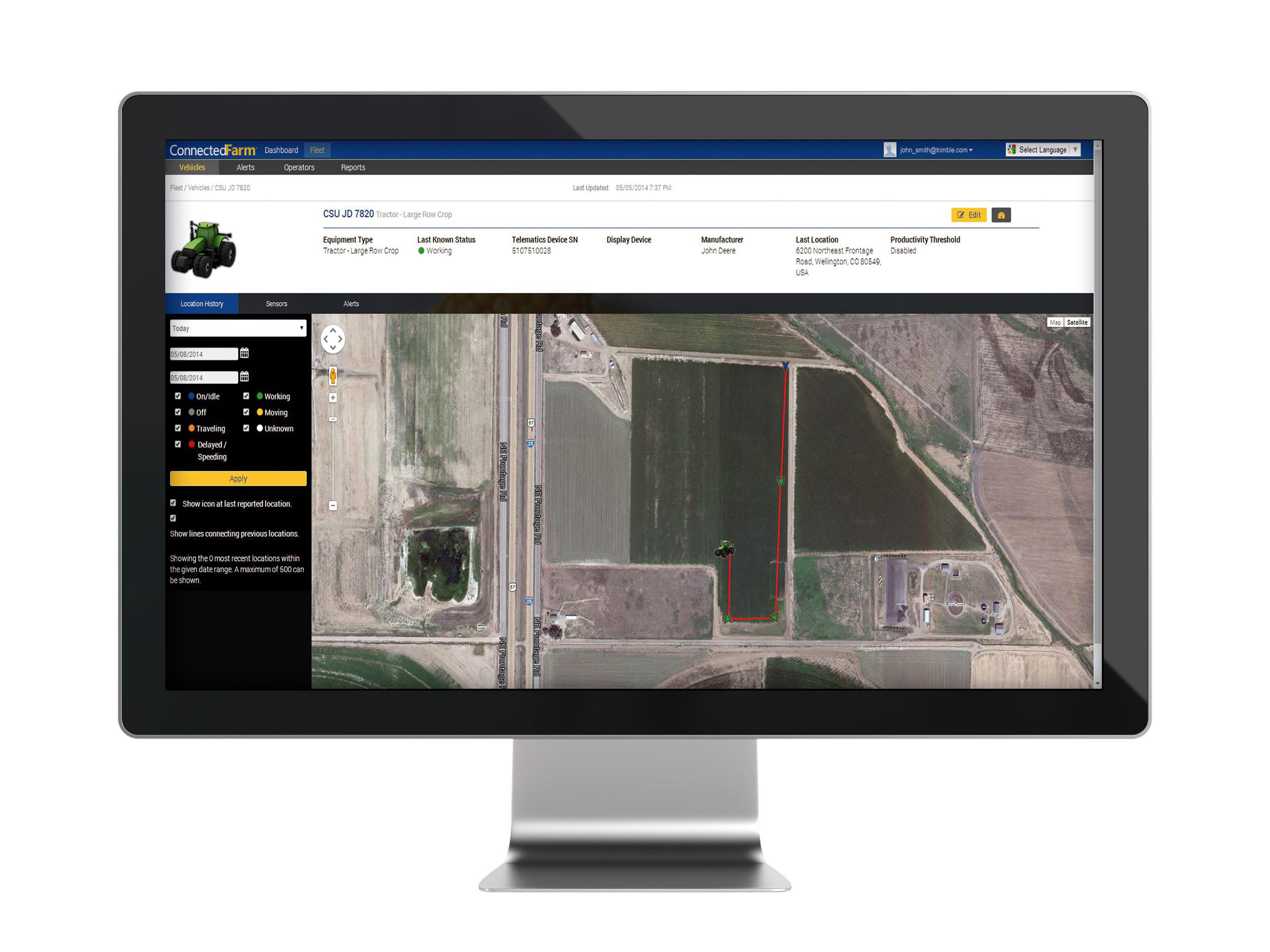Open calendar picker for start date

pos(244,353)
